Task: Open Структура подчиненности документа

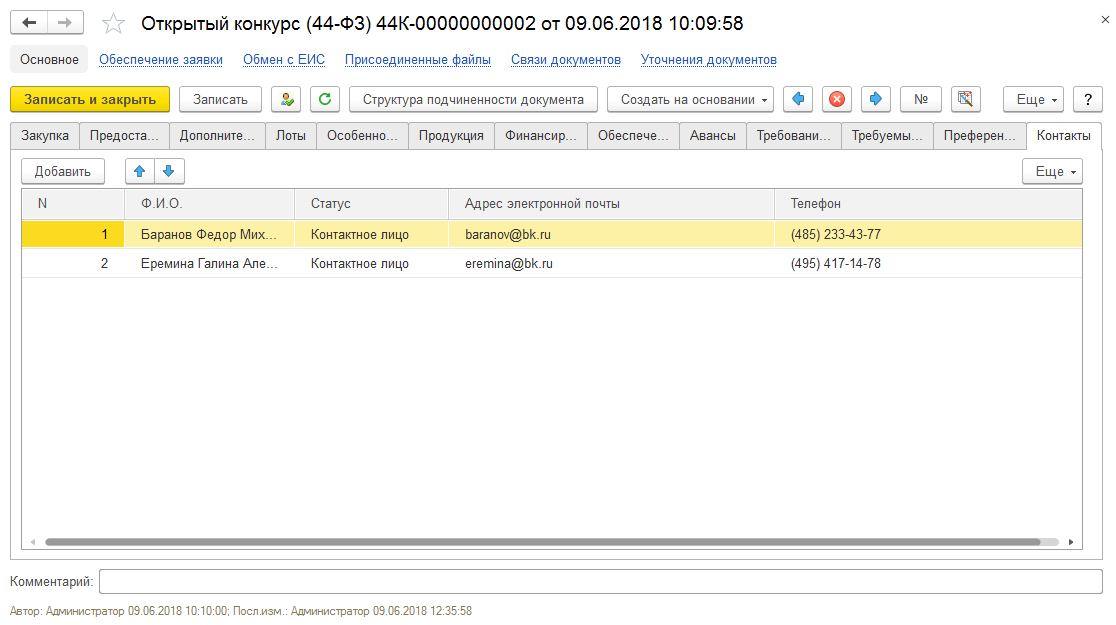Action: [x=473, y=100]
